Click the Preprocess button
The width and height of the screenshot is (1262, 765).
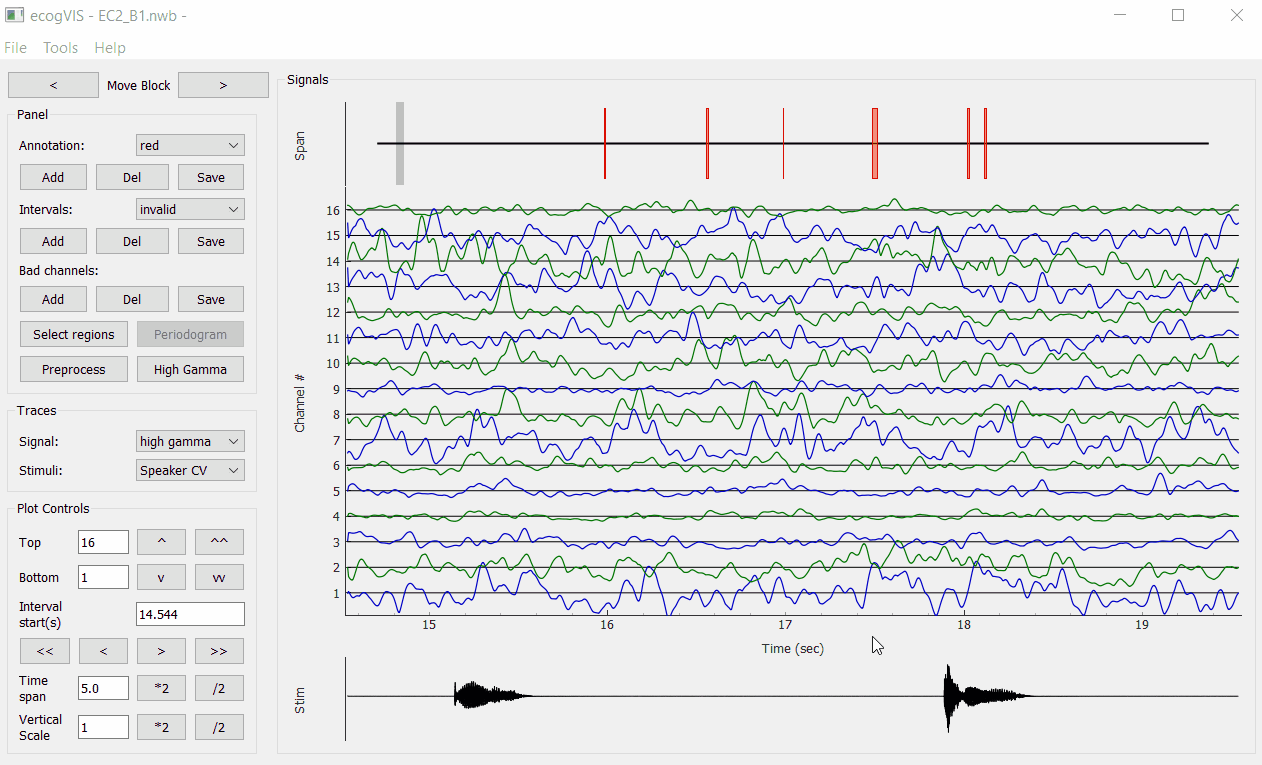pyautogui.click(x=74, y=369)
